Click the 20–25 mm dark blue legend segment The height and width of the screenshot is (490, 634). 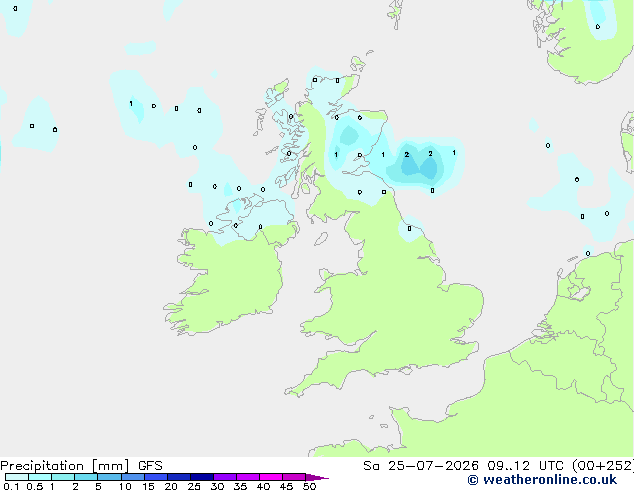178,477
